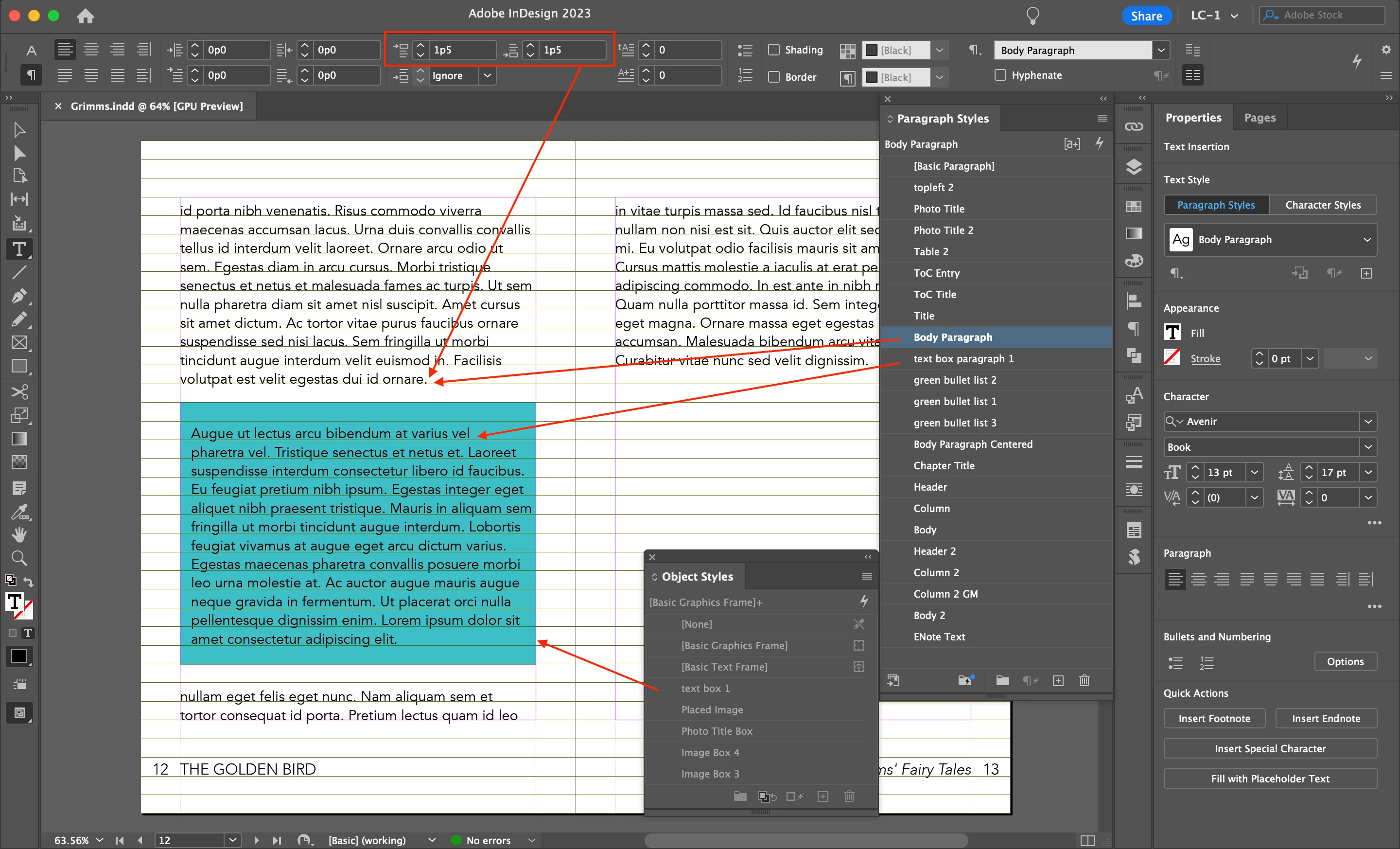The height and width of the screenshot is (849, 1400).
Task: Select the Rectangle Frame tool
Action: pos(19,343)
